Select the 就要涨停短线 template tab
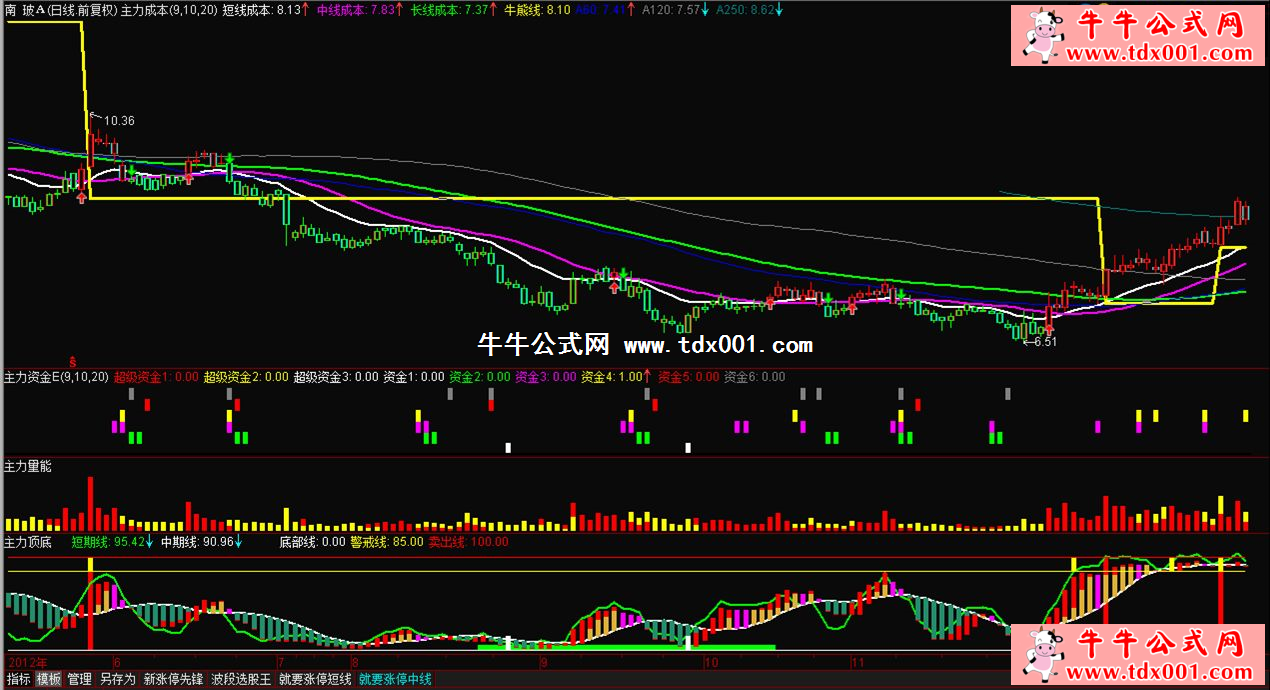Viewport: 1270px width, 690px height. click(x=315, y=680)
